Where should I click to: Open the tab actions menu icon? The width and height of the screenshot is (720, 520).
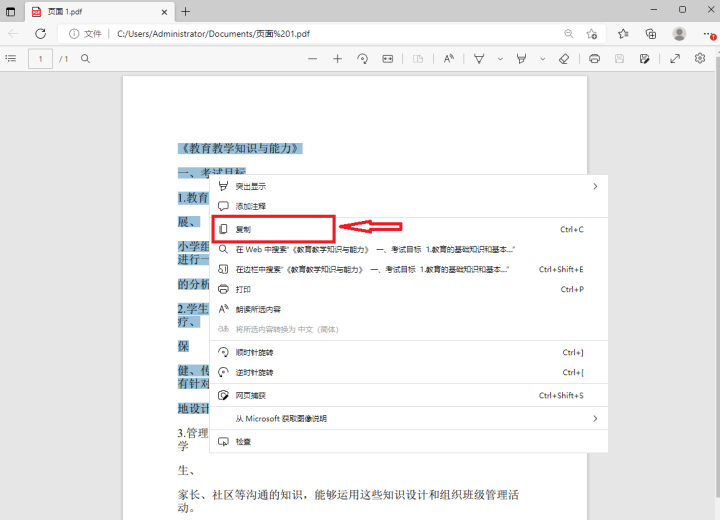[10, 11]
